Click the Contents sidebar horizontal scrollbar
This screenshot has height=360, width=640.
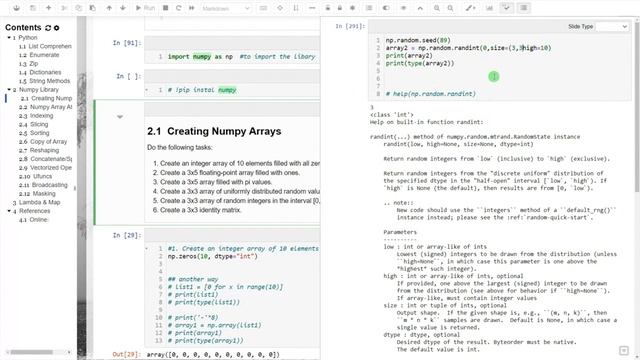pyautogui.click(x=32, y=352)
